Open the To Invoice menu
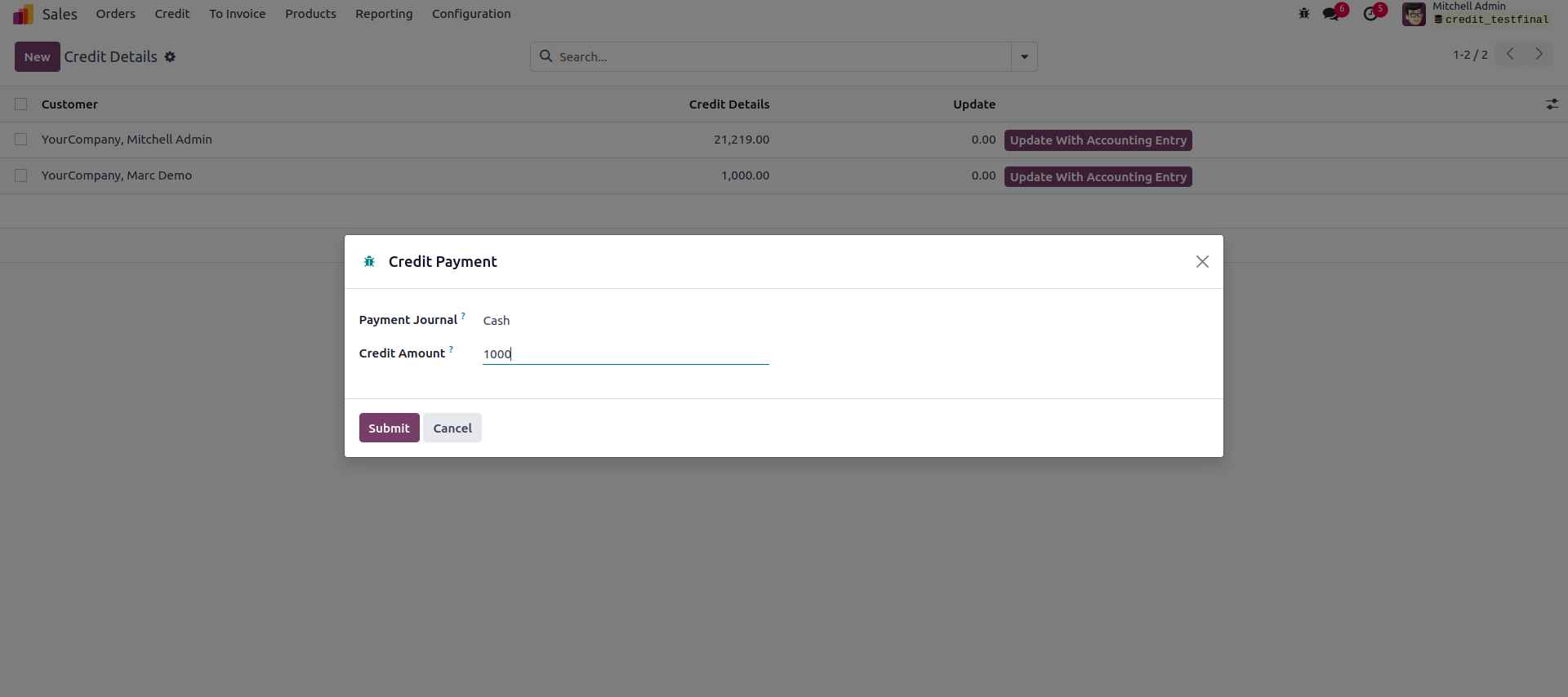This screenshot has width=1568, height=697. click(x=238, y=14)
